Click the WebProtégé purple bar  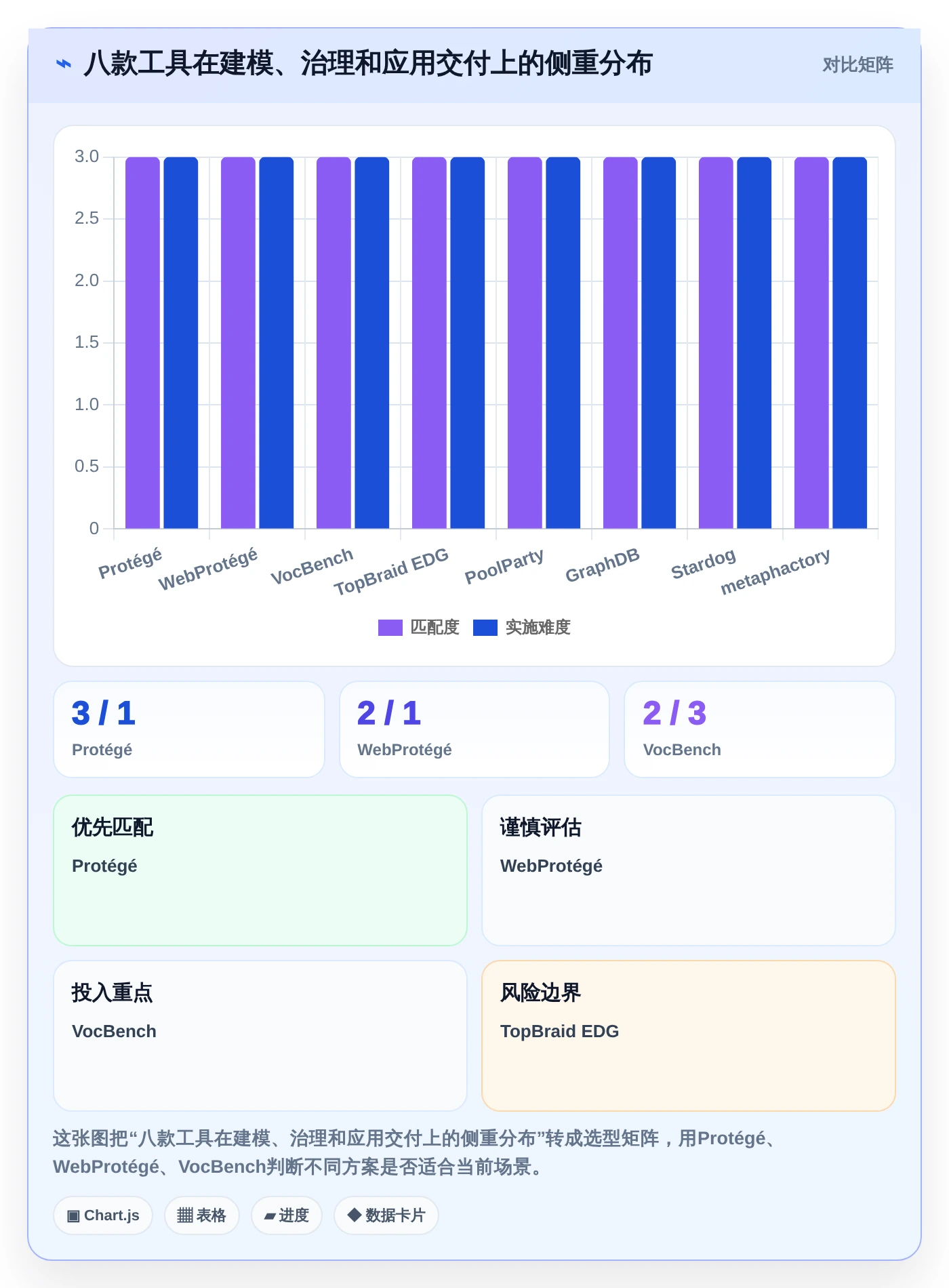[x=238, y=342]
